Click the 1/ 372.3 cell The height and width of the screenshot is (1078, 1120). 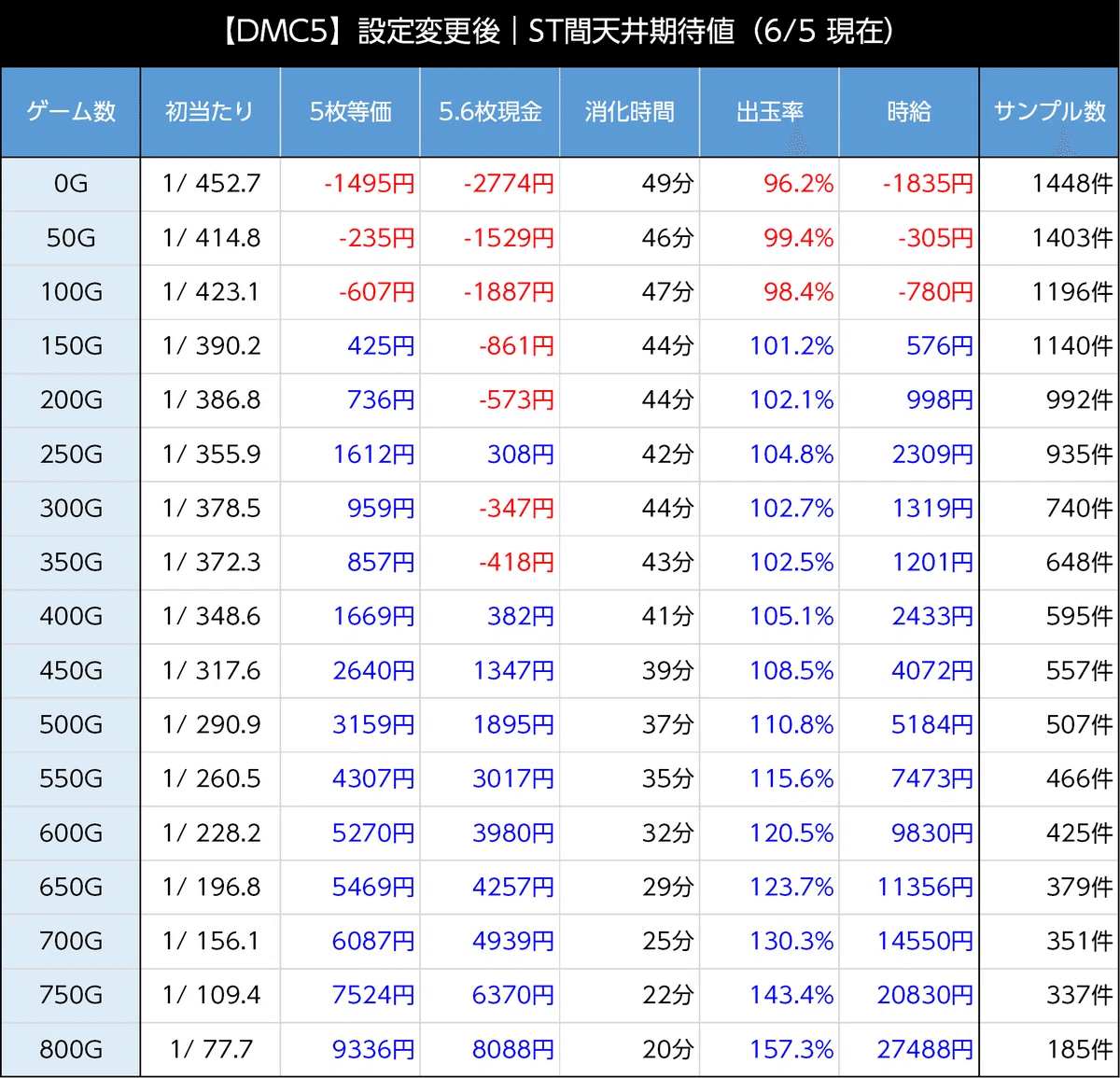pyautogui.click(x=211, y=563)
